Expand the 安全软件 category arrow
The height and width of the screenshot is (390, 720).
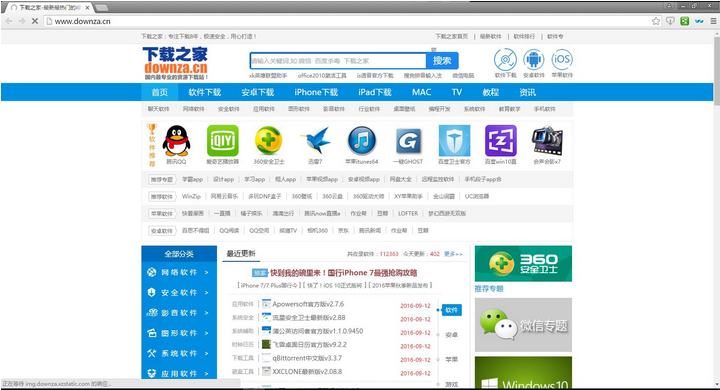click(206, 293)
